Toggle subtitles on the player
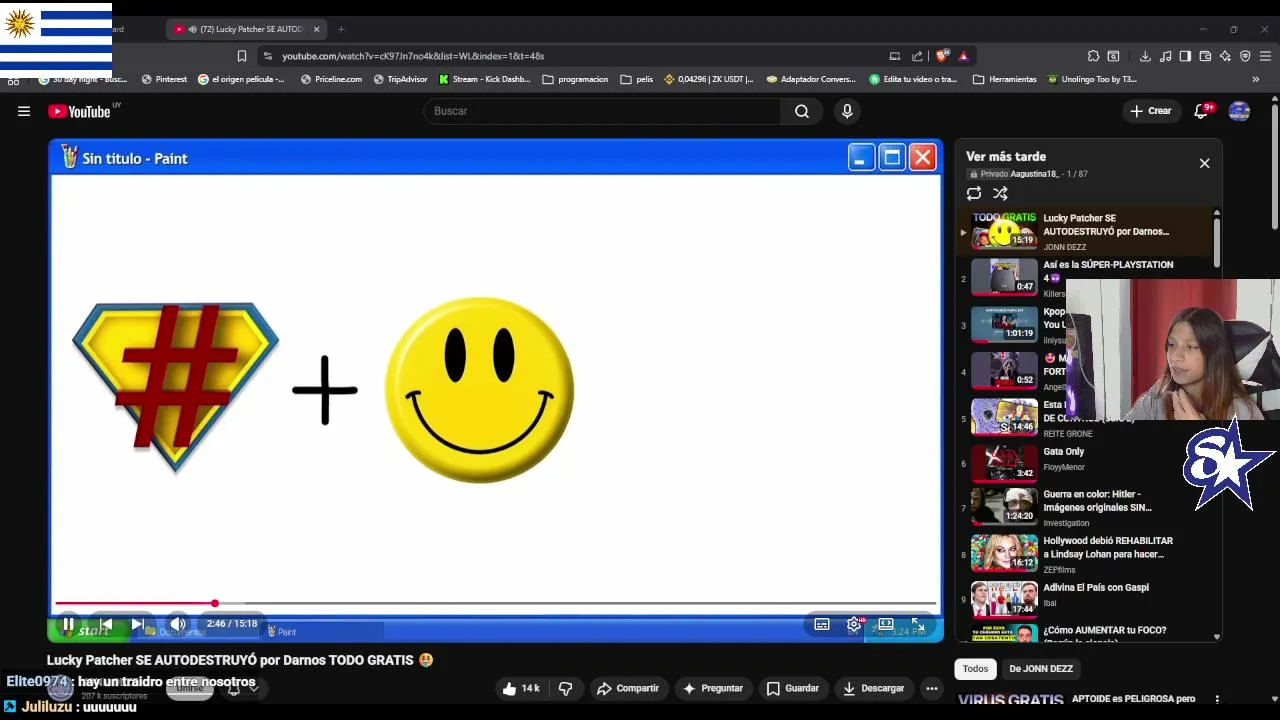Screen dimensions: 1280x720 pyautogui.click(x=822, y=624)
